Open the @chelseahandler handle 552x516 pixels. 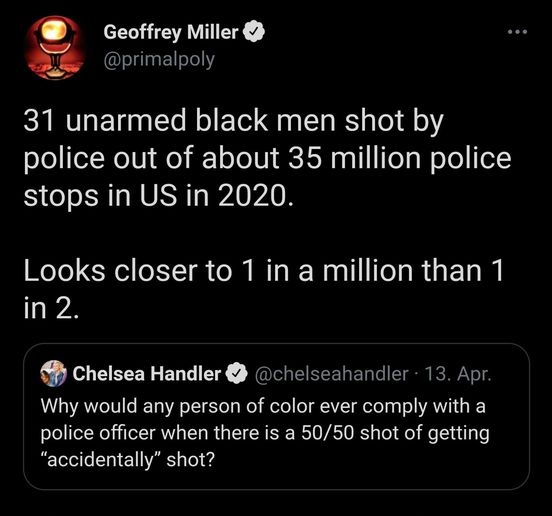(x=331, y=374)
